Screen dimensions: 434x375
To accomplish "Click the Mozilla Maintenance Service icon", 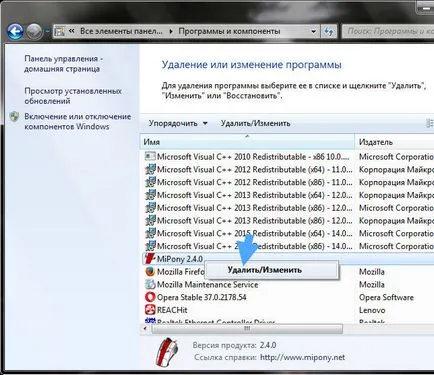I will [x=150, y=284].
